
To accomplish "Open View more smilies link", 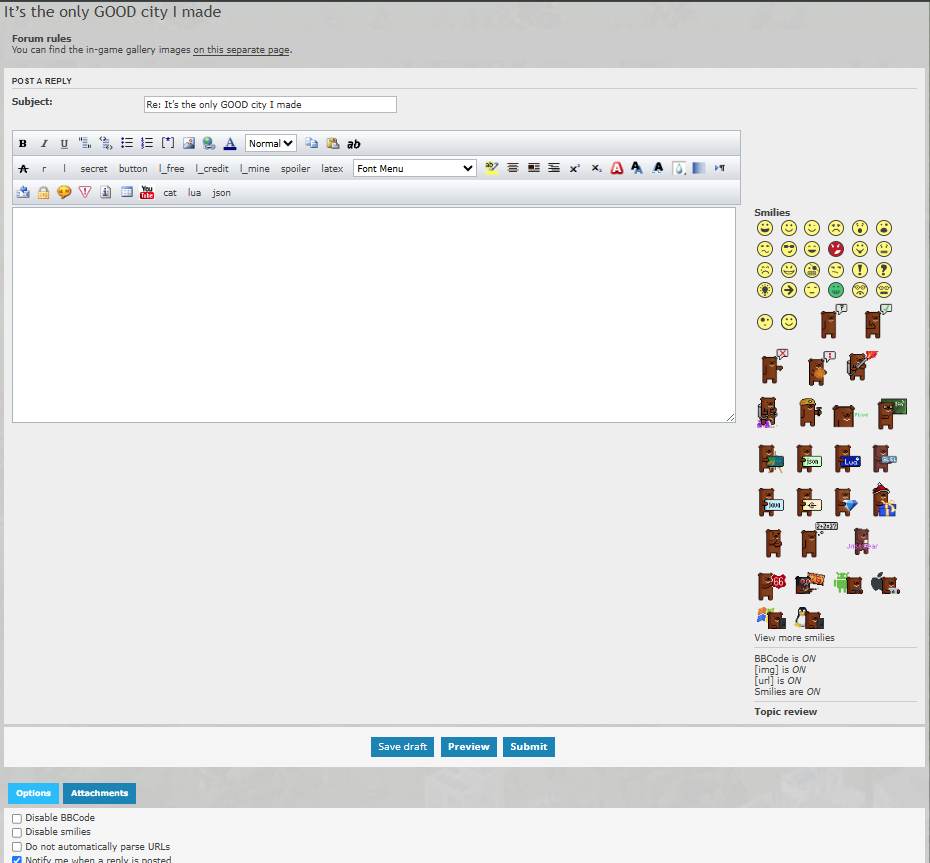I will point(794,638).
